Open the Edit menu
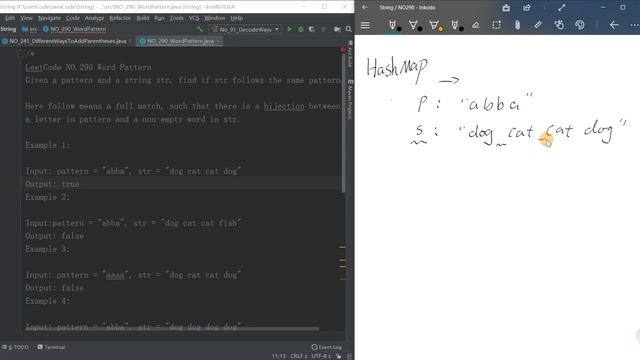640x360 pixels. tap(10, 18)
